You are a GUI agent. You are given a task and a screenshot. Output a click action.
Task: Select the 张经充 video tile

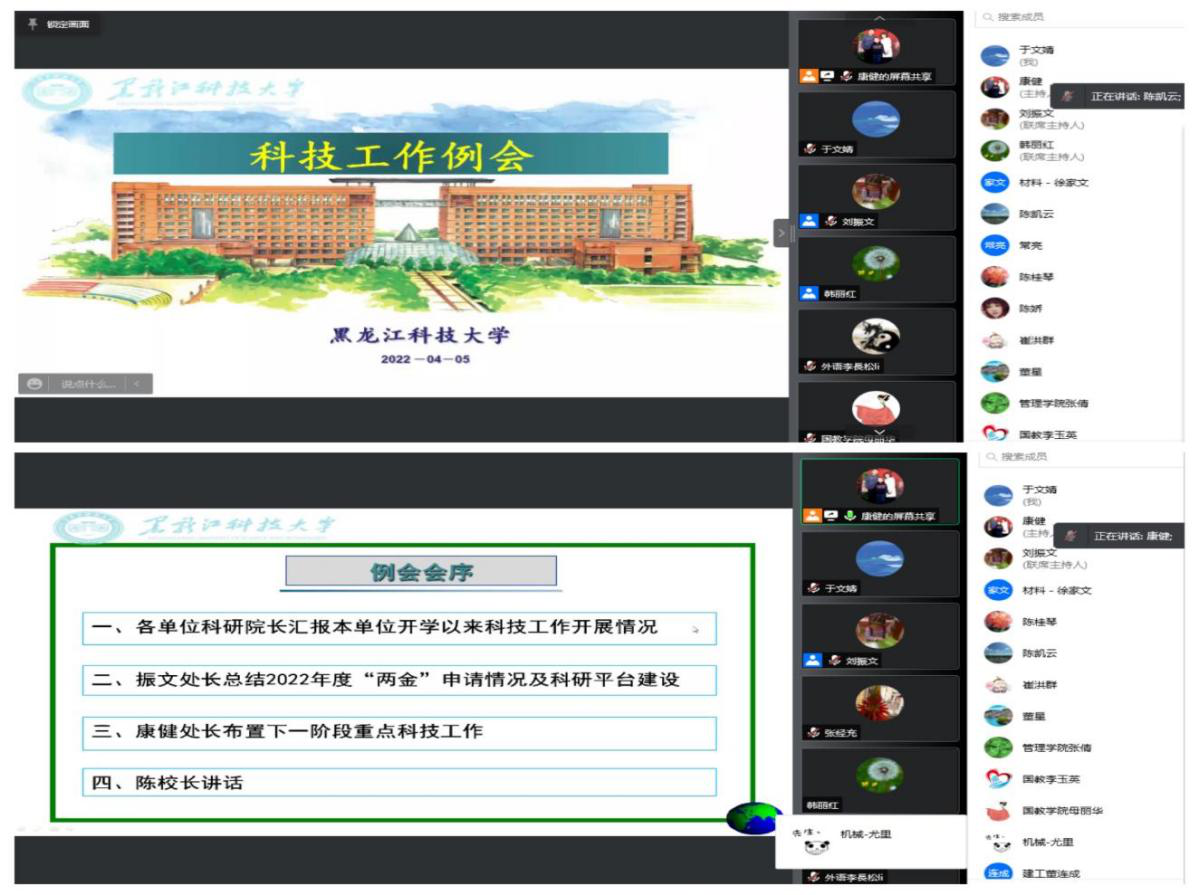[x=879, y=707]
